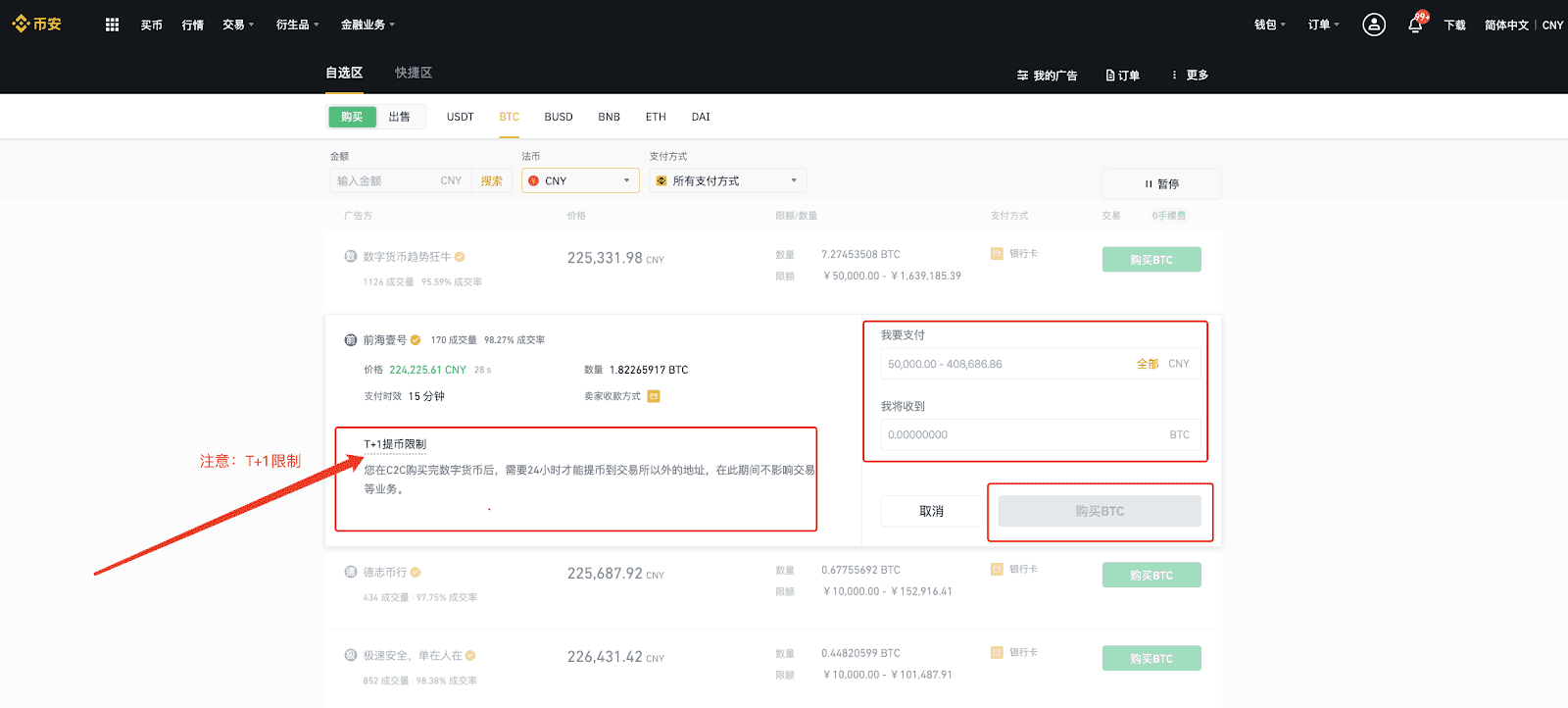Expand the 钱包 wallet dropdown
The image size is (1568, 708).
click(1270, 25)
